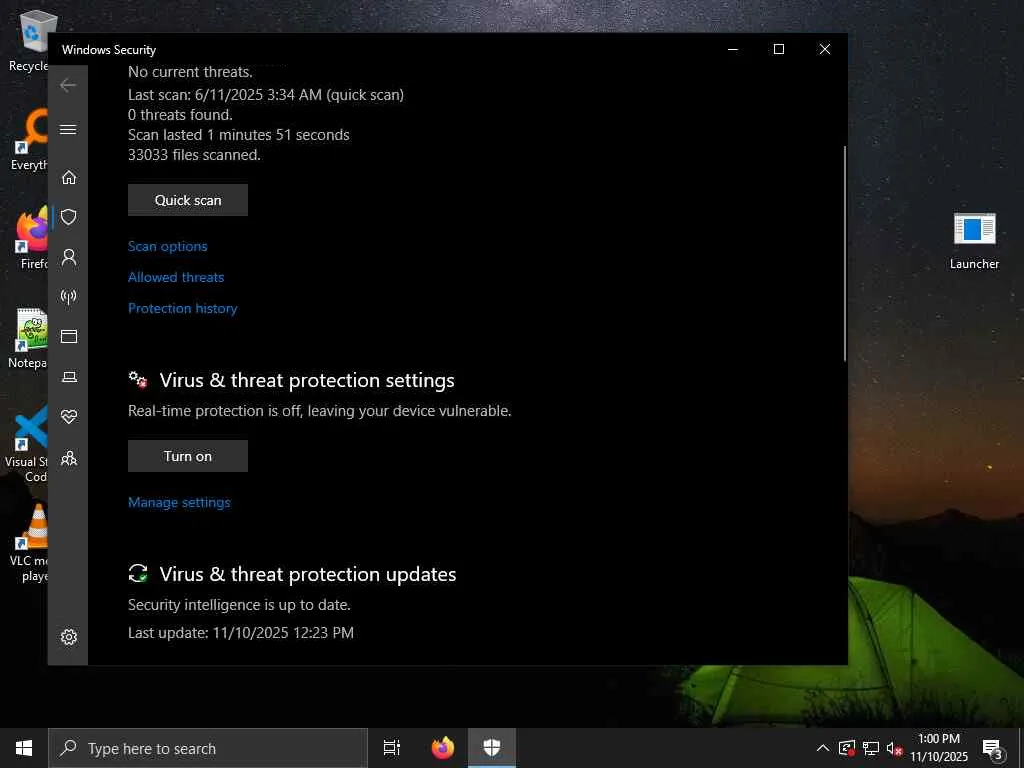Click the muted volume tray icon
Viewport: 1024px width, 768px height.
point(894,748)
